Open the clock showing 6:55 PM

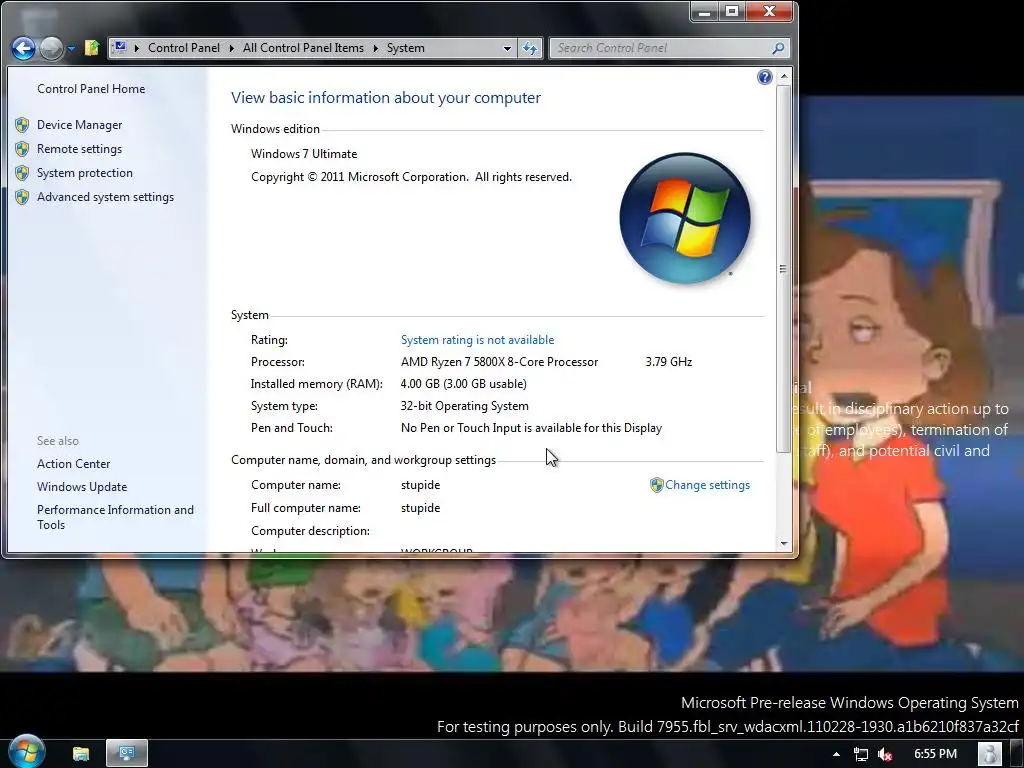click(x=935, y=754)
